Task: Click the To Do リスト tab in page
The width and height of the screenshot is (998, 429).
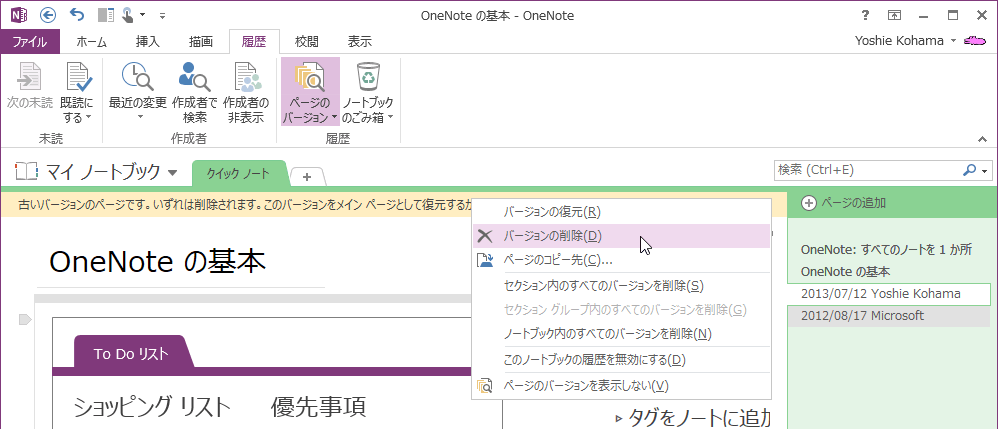Action: coord(131,354)
